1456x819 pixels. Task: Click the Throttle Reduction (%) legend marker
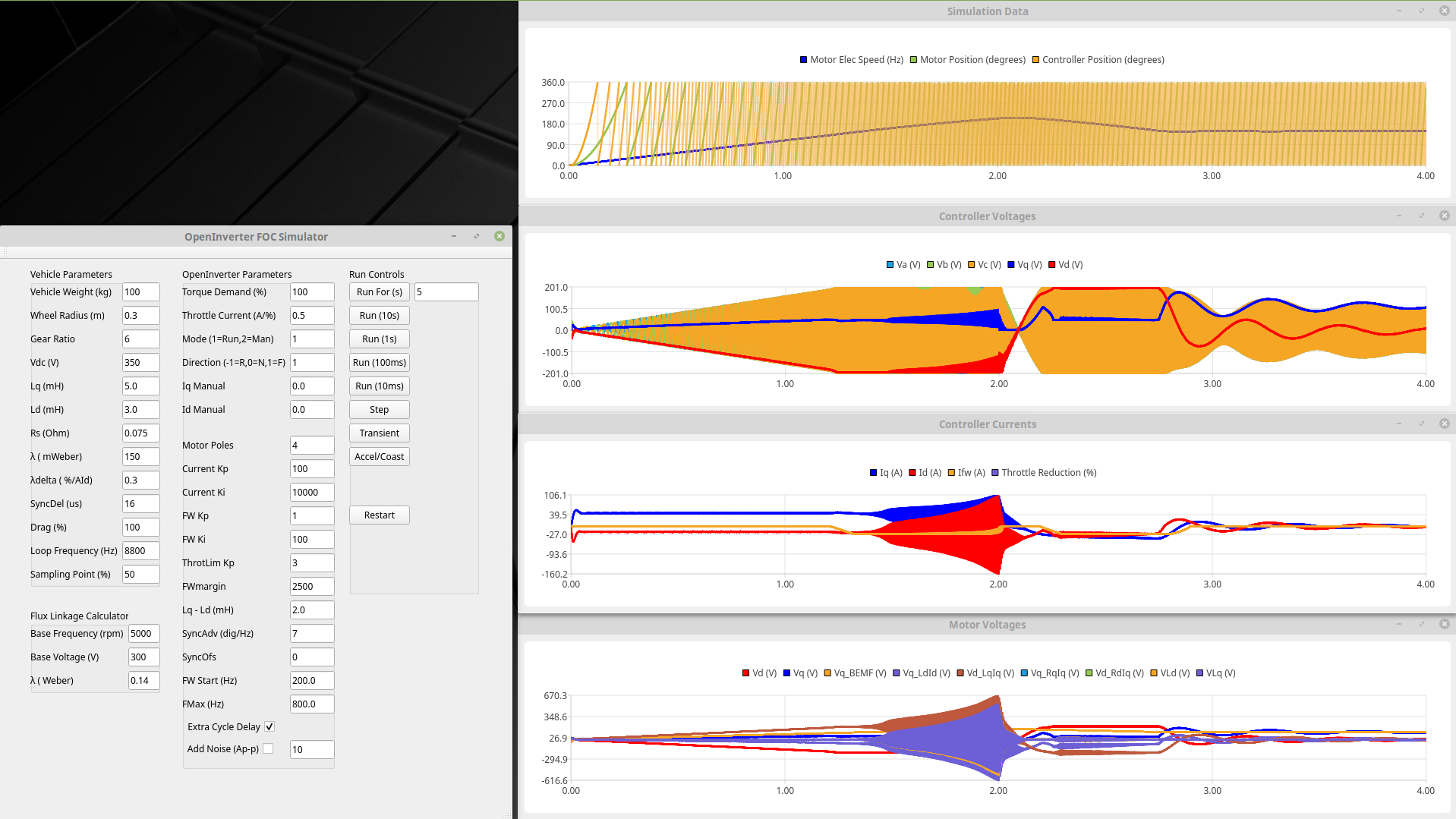point(995,473)
